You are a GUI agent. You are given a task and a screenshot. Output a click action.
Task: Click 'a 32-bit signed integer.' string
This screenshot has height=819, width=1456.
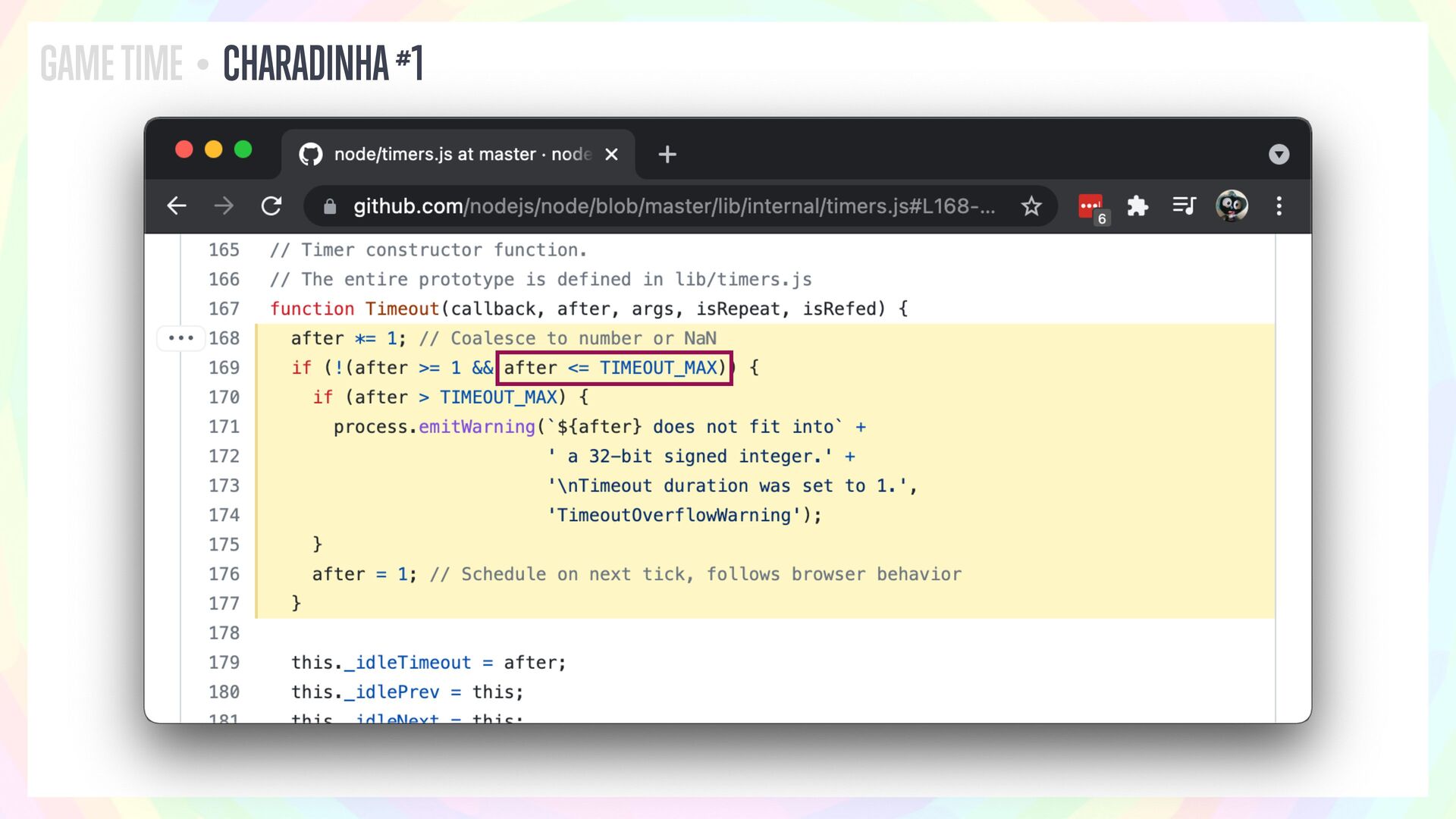point(690,457)
